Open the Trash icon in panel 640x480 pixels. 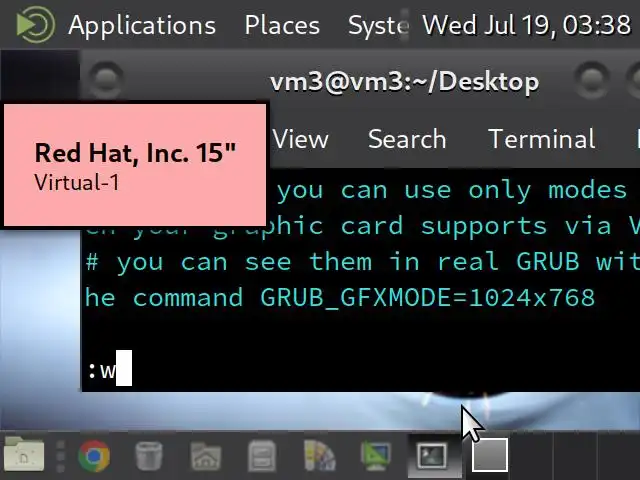point(149,456)
